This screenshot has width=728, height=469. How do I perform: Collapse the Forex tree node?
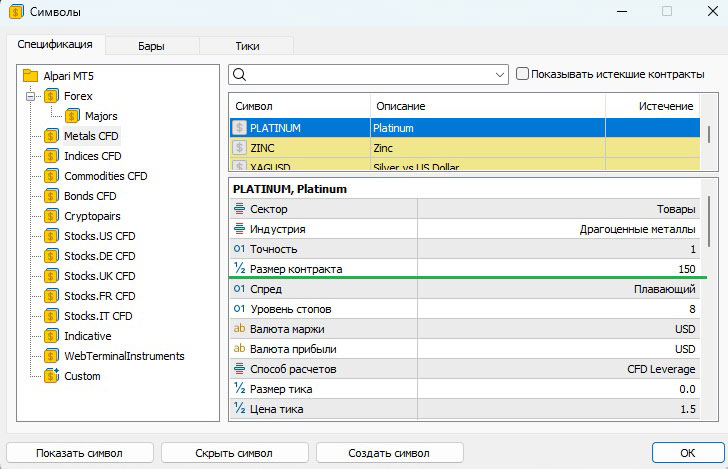[31, 97]
